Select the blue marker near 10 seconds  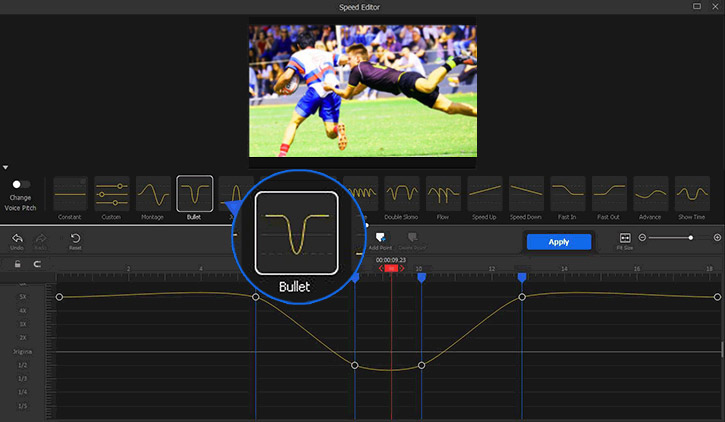click(x=421, y=277)
